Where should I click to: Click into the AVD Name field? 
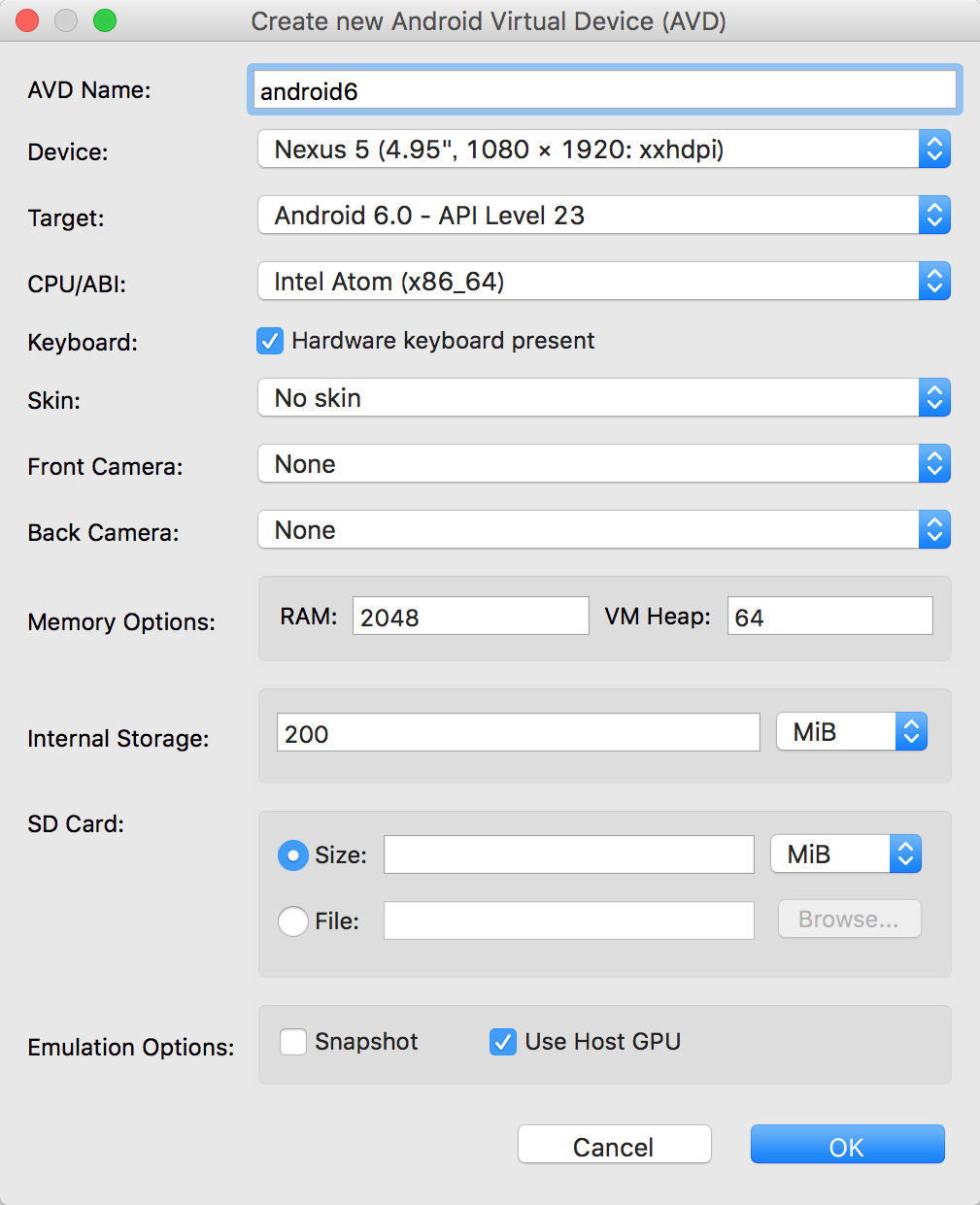coord(604,91)
